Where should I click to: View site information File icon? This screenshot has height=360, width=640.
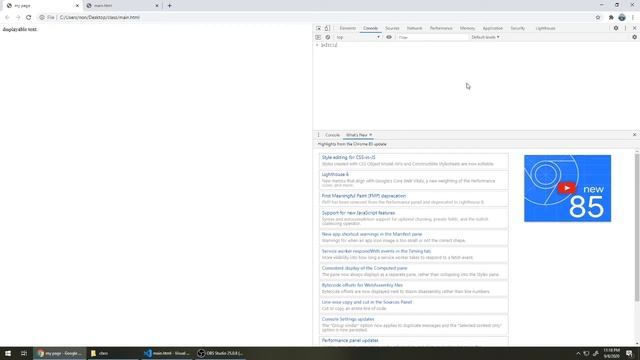coord(47,18)
